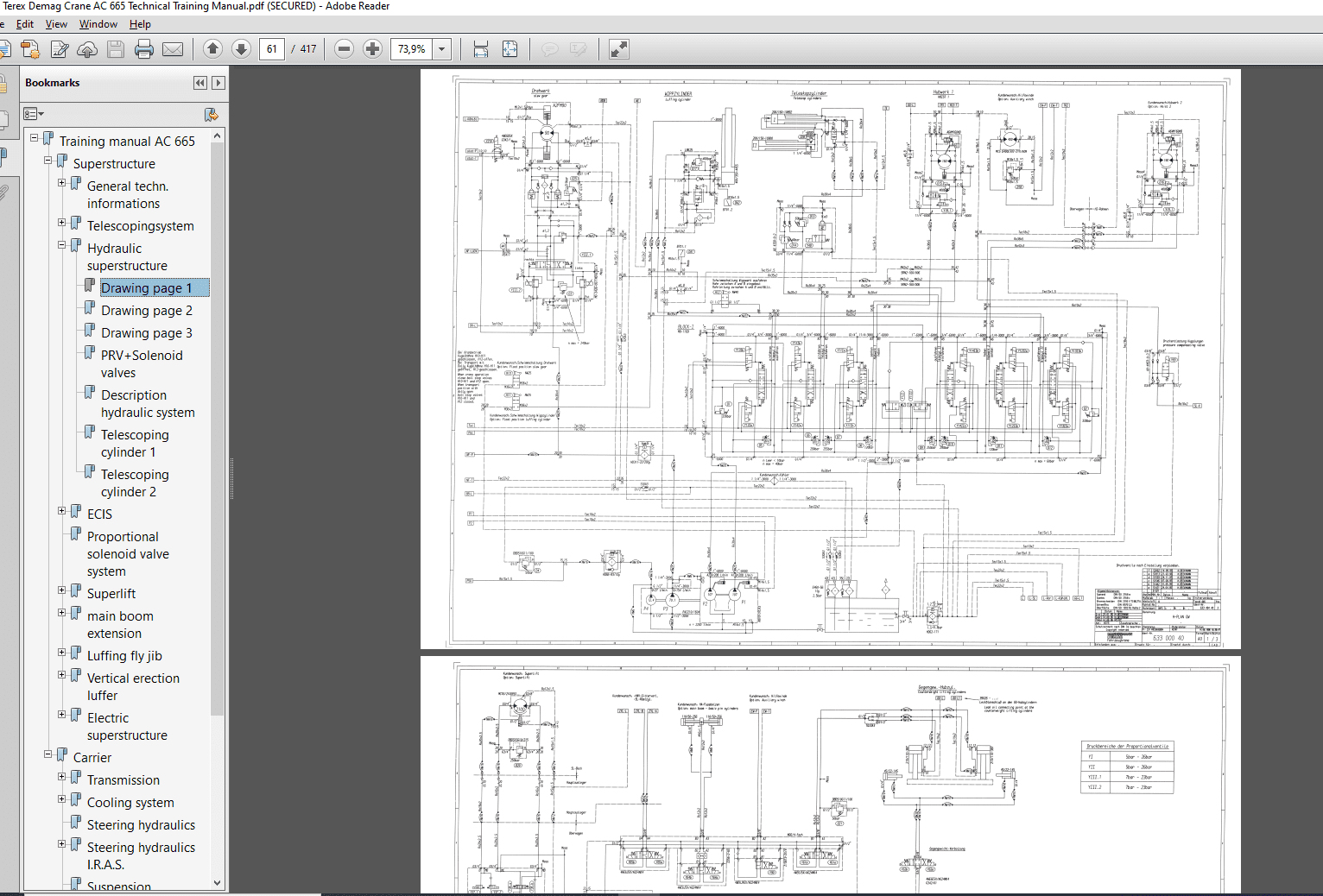Zoom in using the plus icon

pos(373,49)
